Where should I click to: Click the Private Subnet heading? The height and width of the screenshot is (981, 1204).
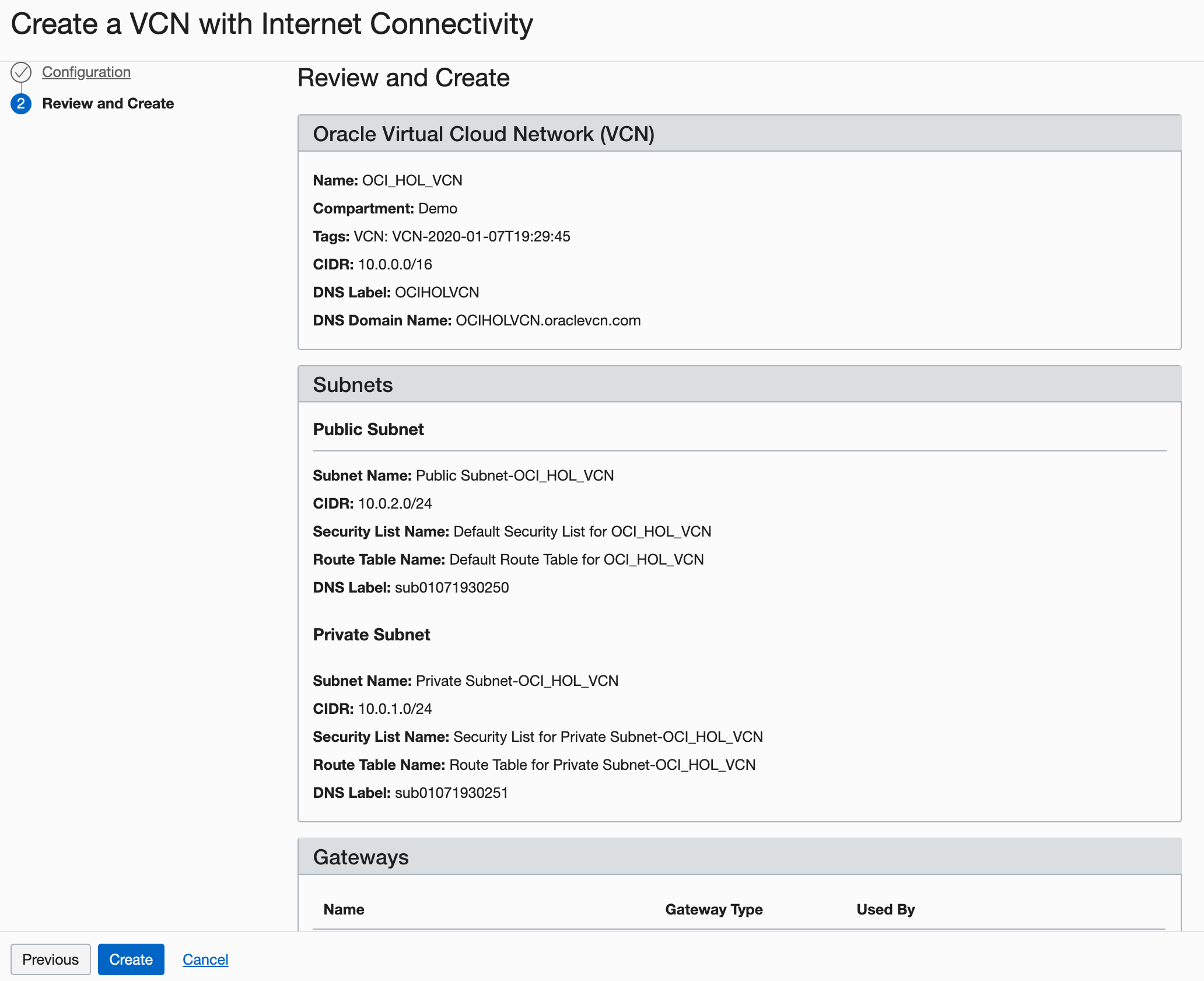click(x=371, y=635)
